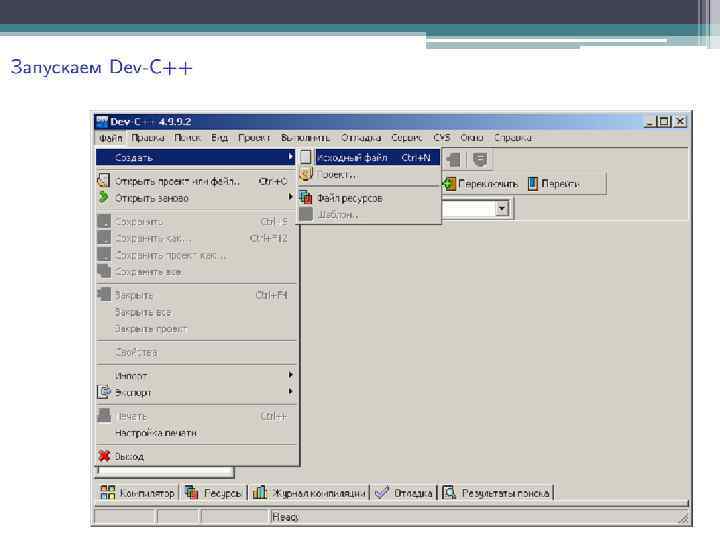The width and height of the screenshot is (720, 540).
Task: Expand the Создать submenu
Action: coord(196,158)
